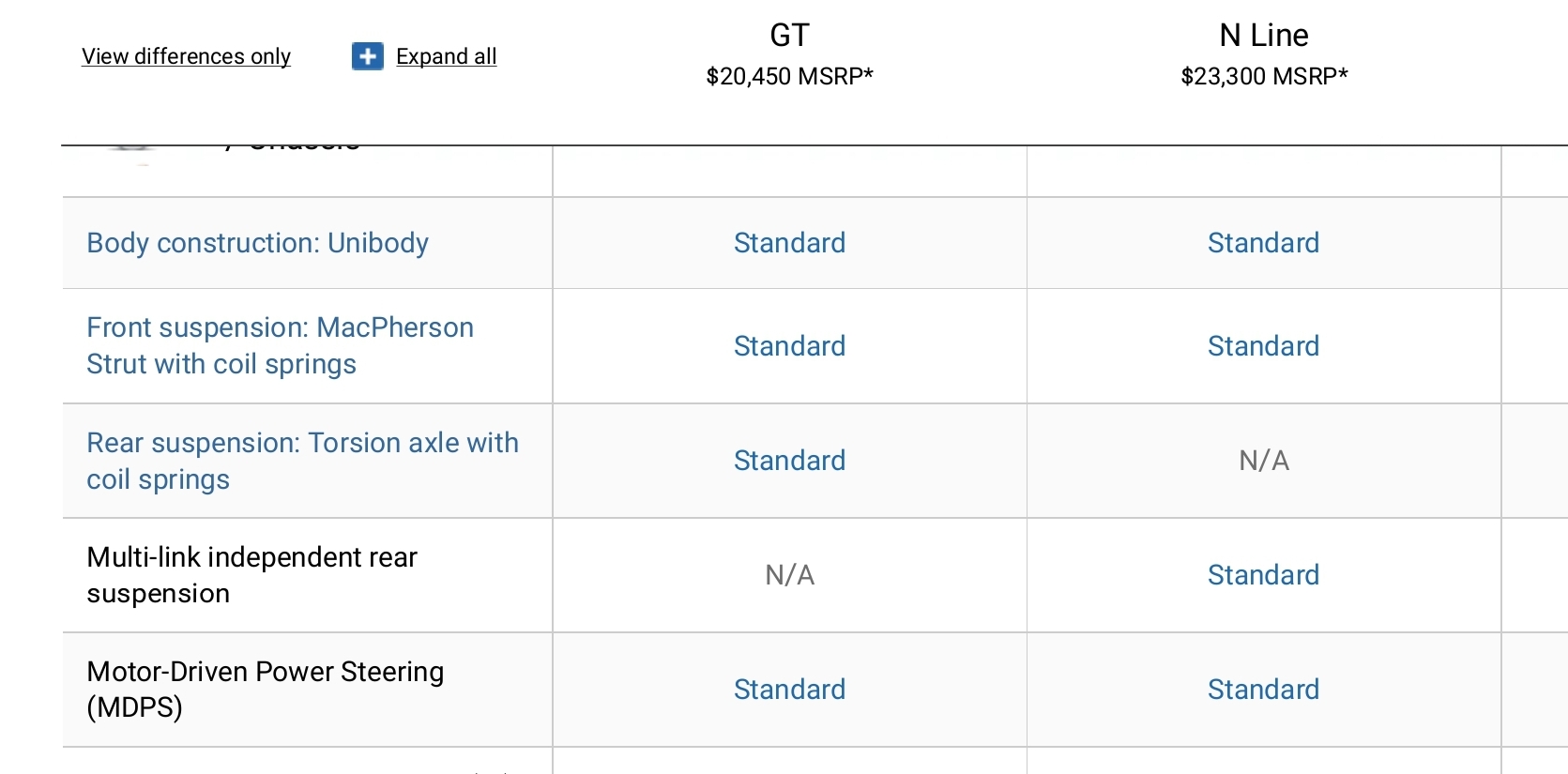This screenshot has width=1568, height=774.
Task: Select the N Line trim header
Action: coord(1263,36)
